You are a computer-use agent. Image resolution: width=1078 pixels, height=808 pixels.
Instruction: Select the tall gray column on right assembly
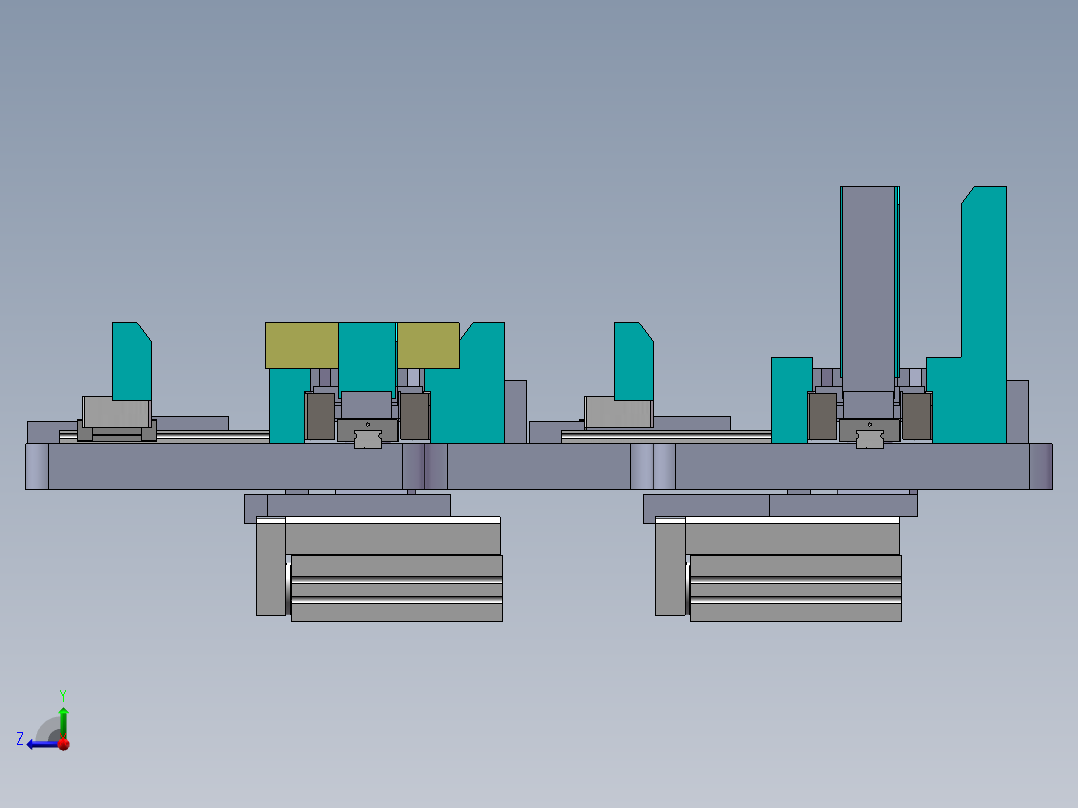pos(868,289)
